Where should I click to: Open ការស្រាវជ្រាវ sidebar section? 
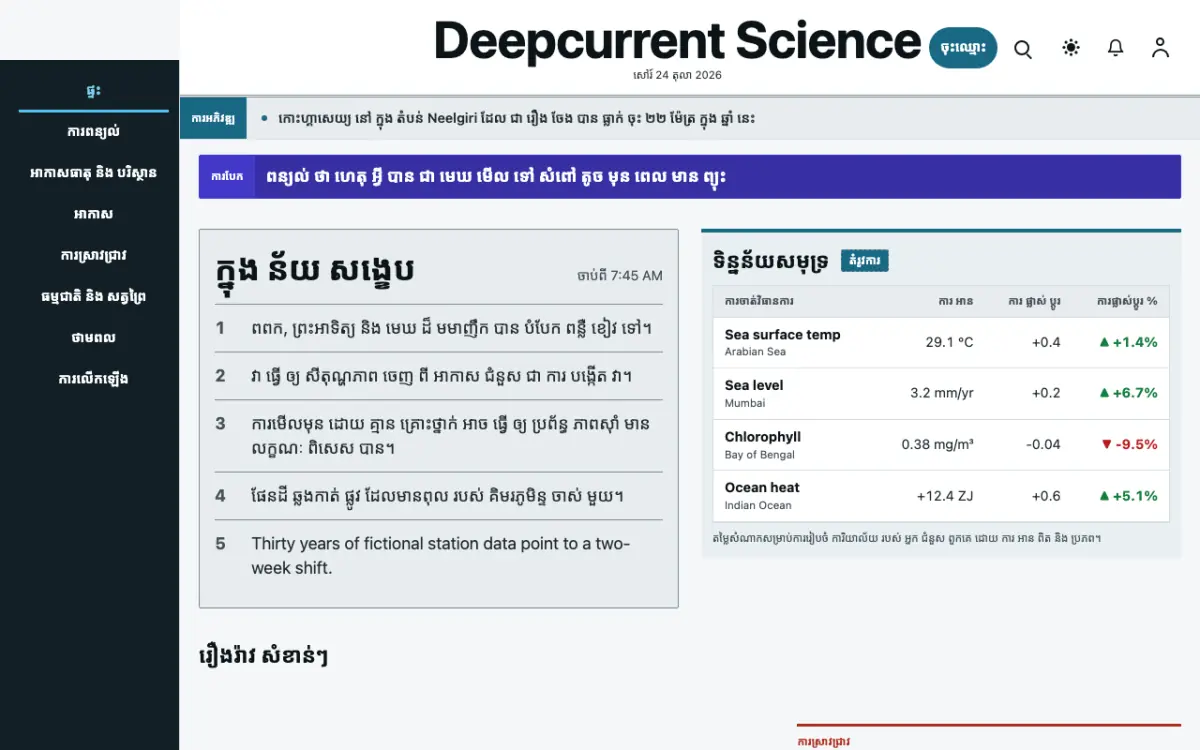pos(93,255)
